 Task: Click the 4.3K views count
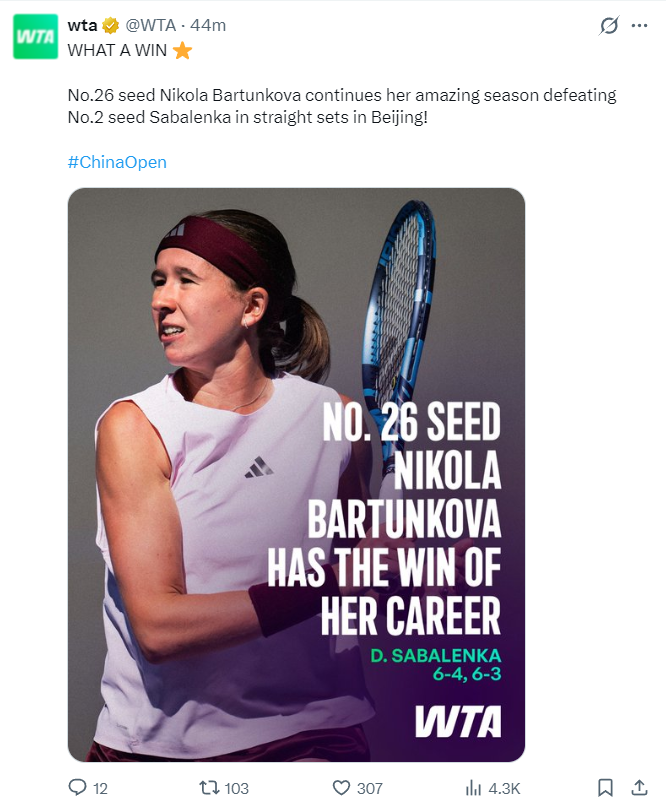504,788
